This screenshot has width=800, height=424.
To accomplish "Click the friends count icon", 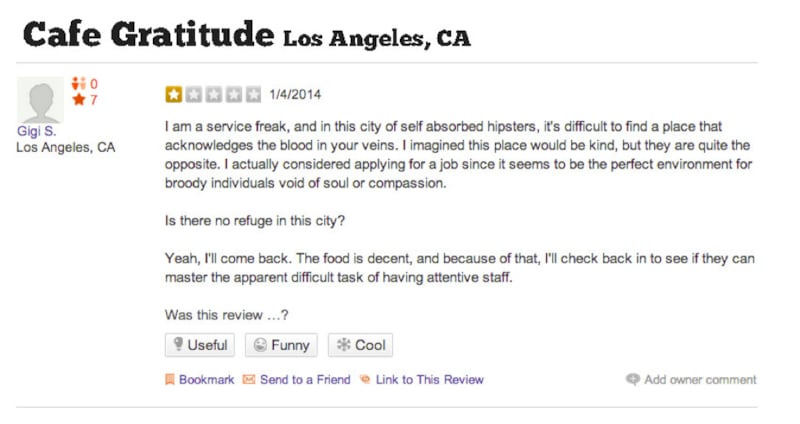I will point(78,85).
